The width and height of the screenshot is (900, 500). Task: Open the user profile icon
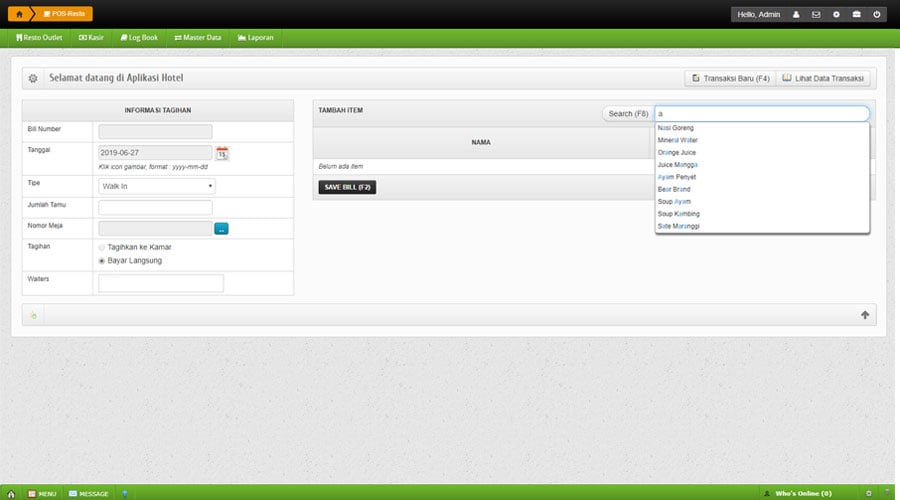(x=796, y=15)
